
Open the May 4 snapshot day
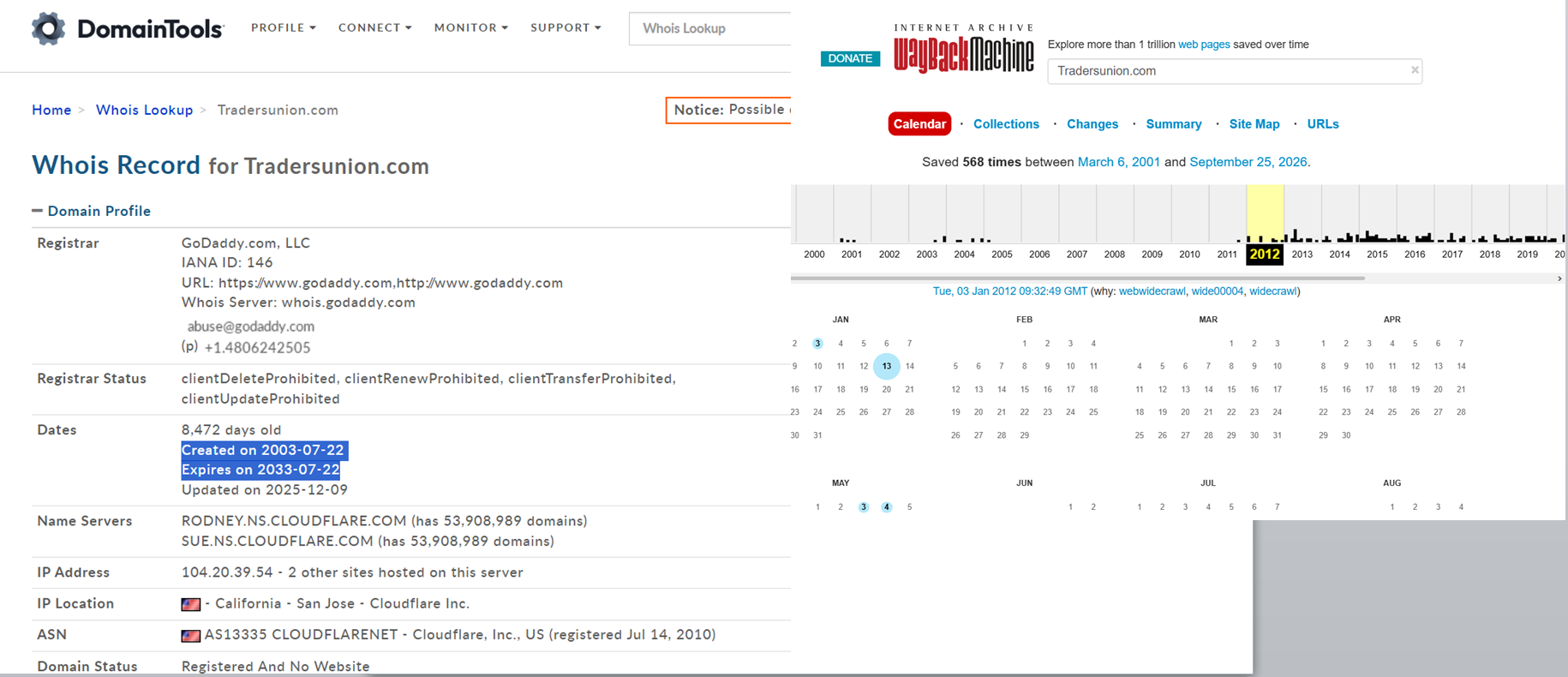click(x=887, y=507)
